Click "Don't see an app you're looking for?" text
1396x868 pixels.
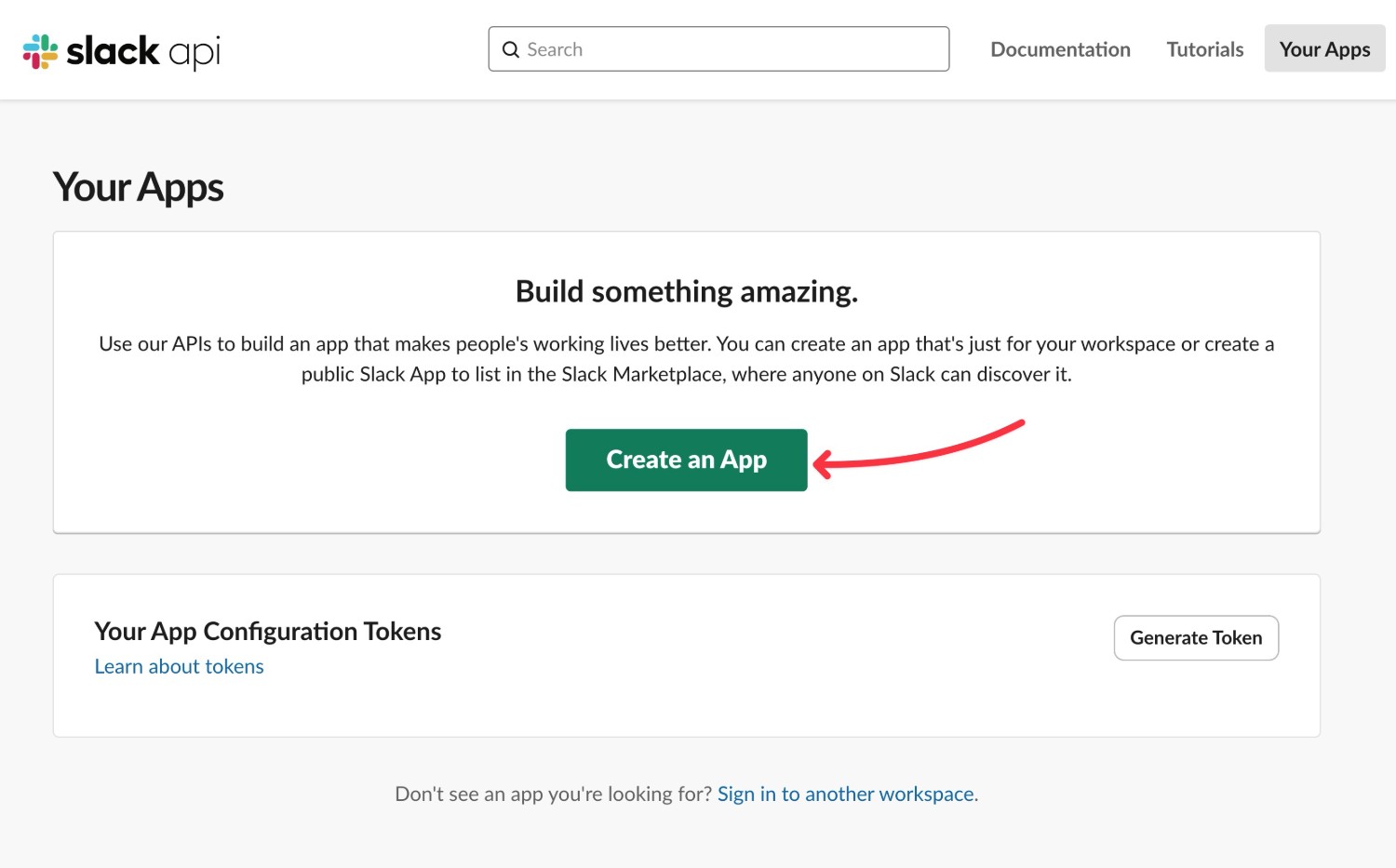(x=554, y=795)
